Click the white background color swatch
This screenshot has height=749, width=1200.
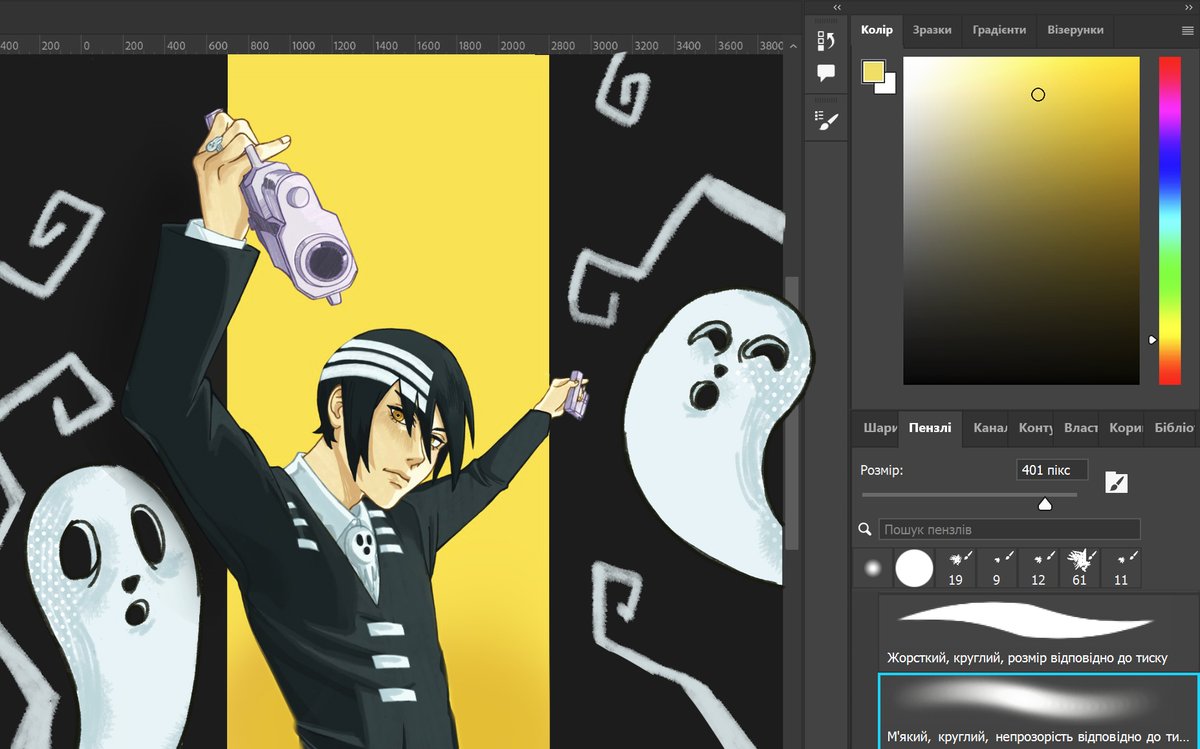coord(888,87)
